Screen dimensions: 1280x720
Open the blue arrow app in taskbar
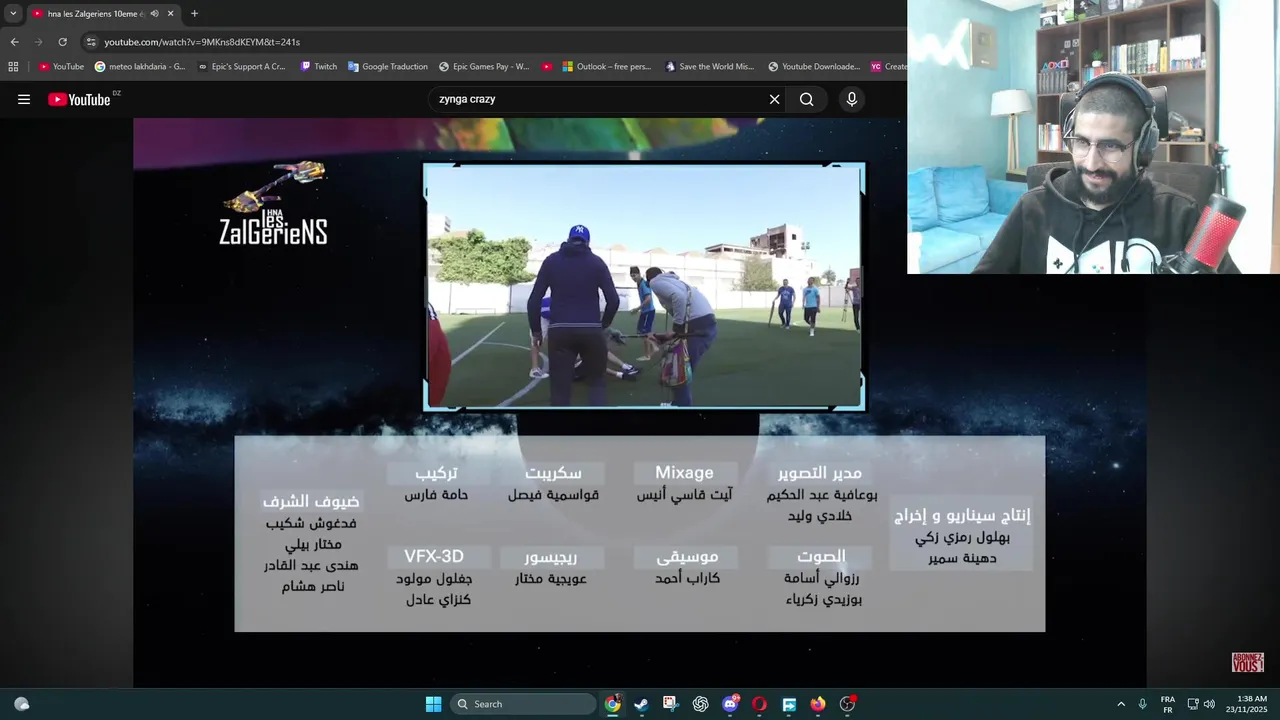point(789,704)
